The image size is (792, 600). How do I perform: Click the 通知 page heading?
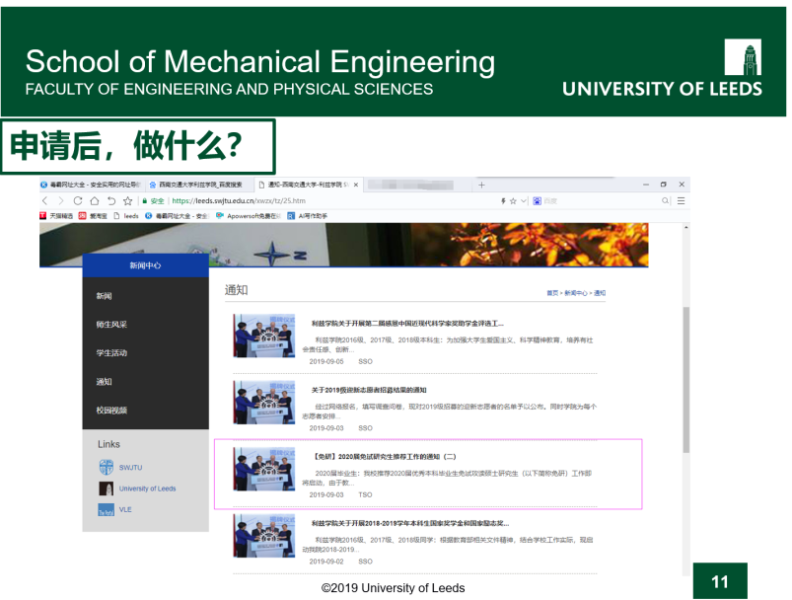(x=236, y=290)
